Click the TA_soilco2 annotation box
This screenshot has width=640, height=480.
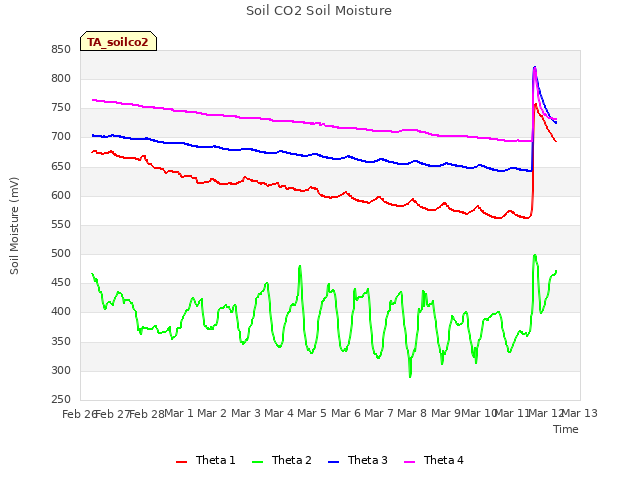coord(118,41)
